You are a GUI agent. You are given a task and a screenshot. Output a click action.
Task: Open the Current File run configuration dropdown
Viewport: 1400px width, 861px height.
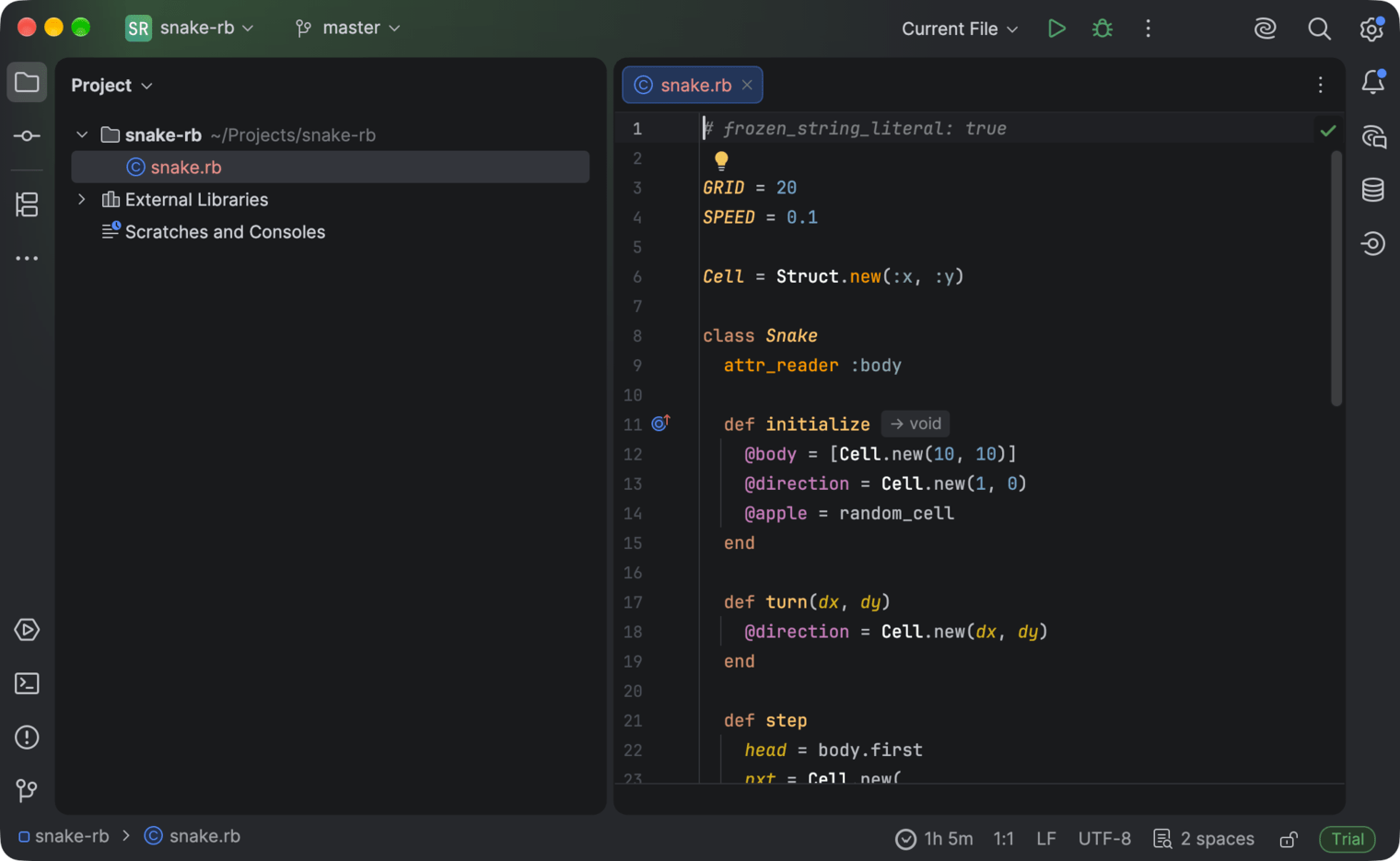pos(960,29)
